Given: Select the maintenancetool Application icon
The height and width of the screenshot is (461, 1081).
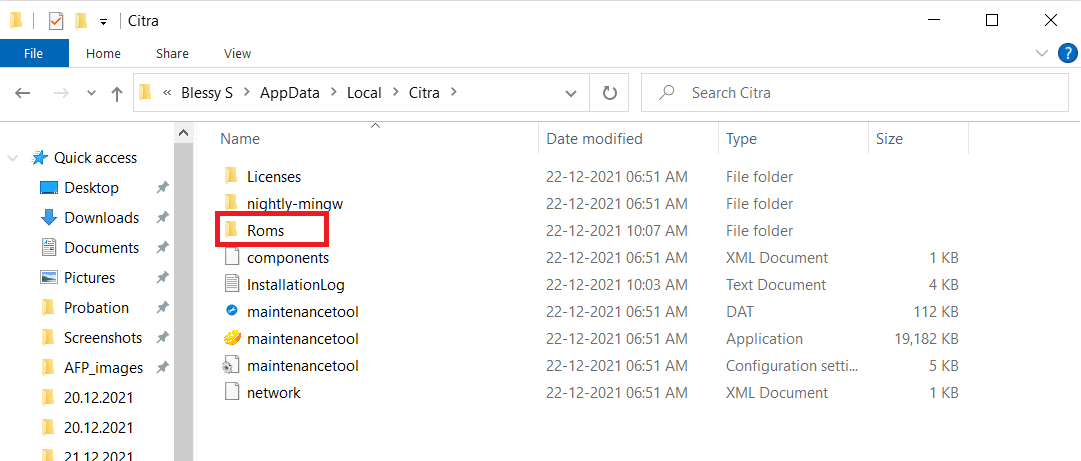Looking at the screenshot, I should [x=231, y=338].
